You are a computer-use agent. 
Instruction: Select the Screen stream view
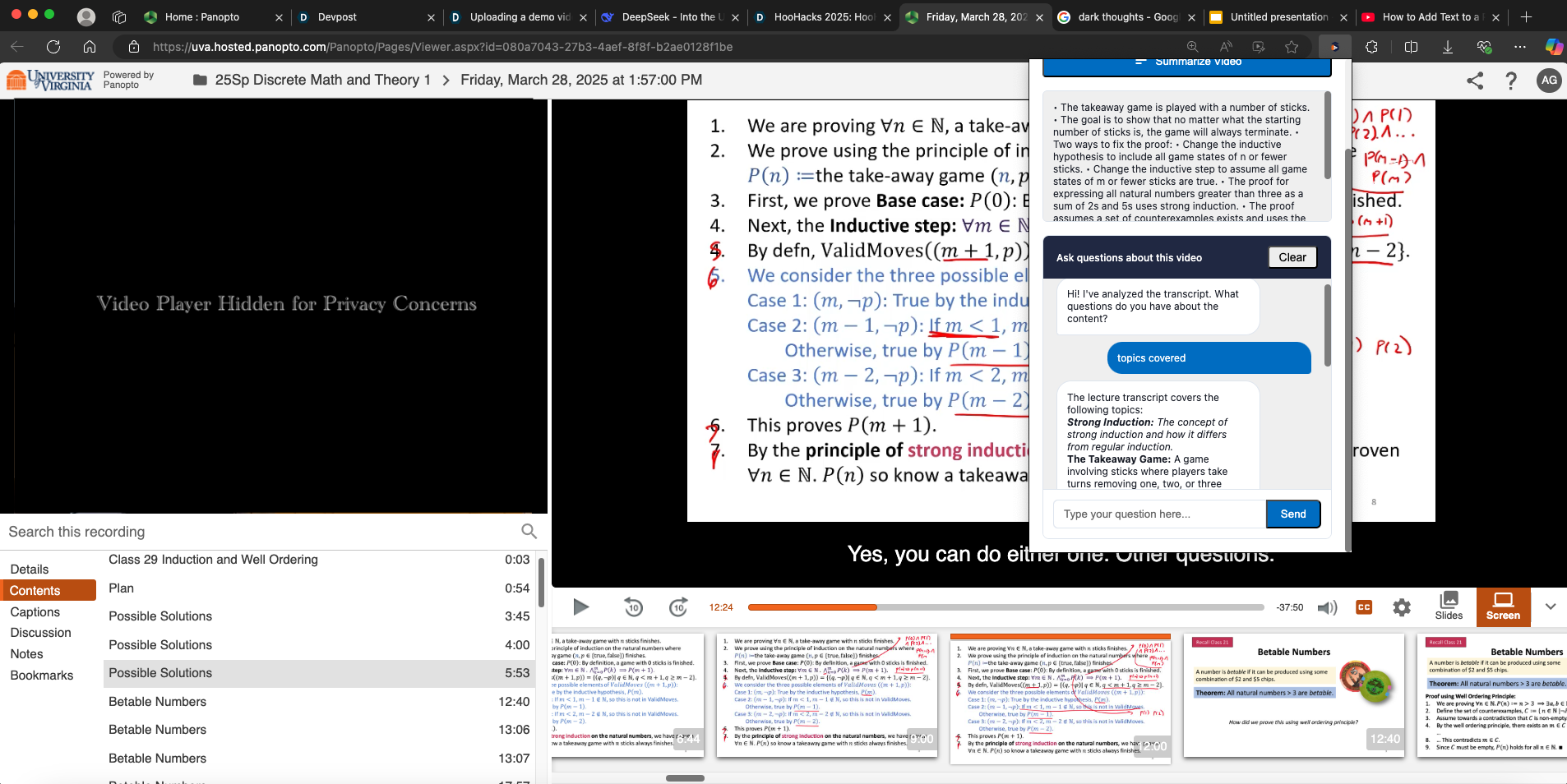tap(1503, 606)
